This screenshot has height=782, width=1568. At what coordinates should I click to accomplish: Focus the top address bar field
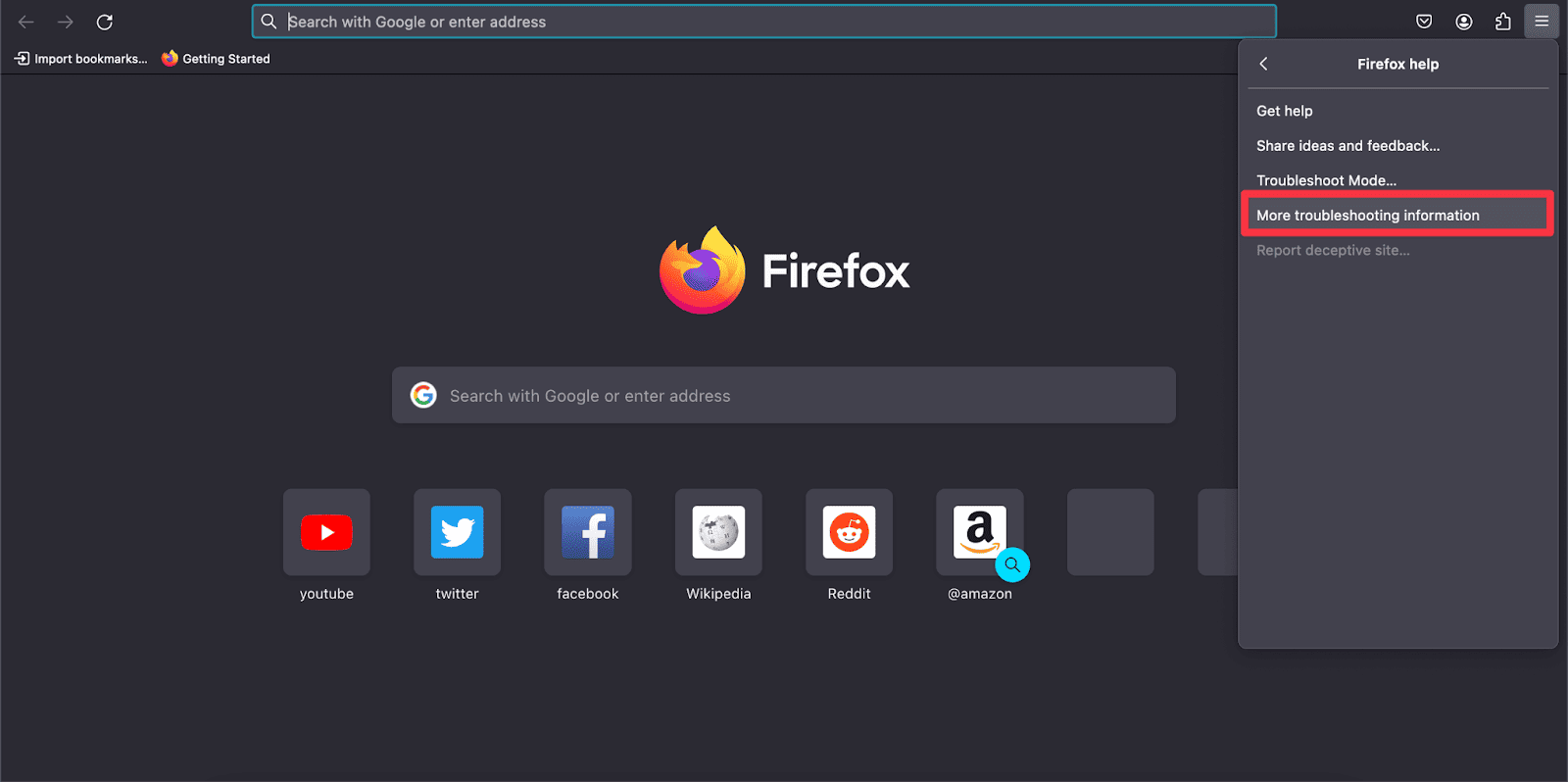click(764, 22)
